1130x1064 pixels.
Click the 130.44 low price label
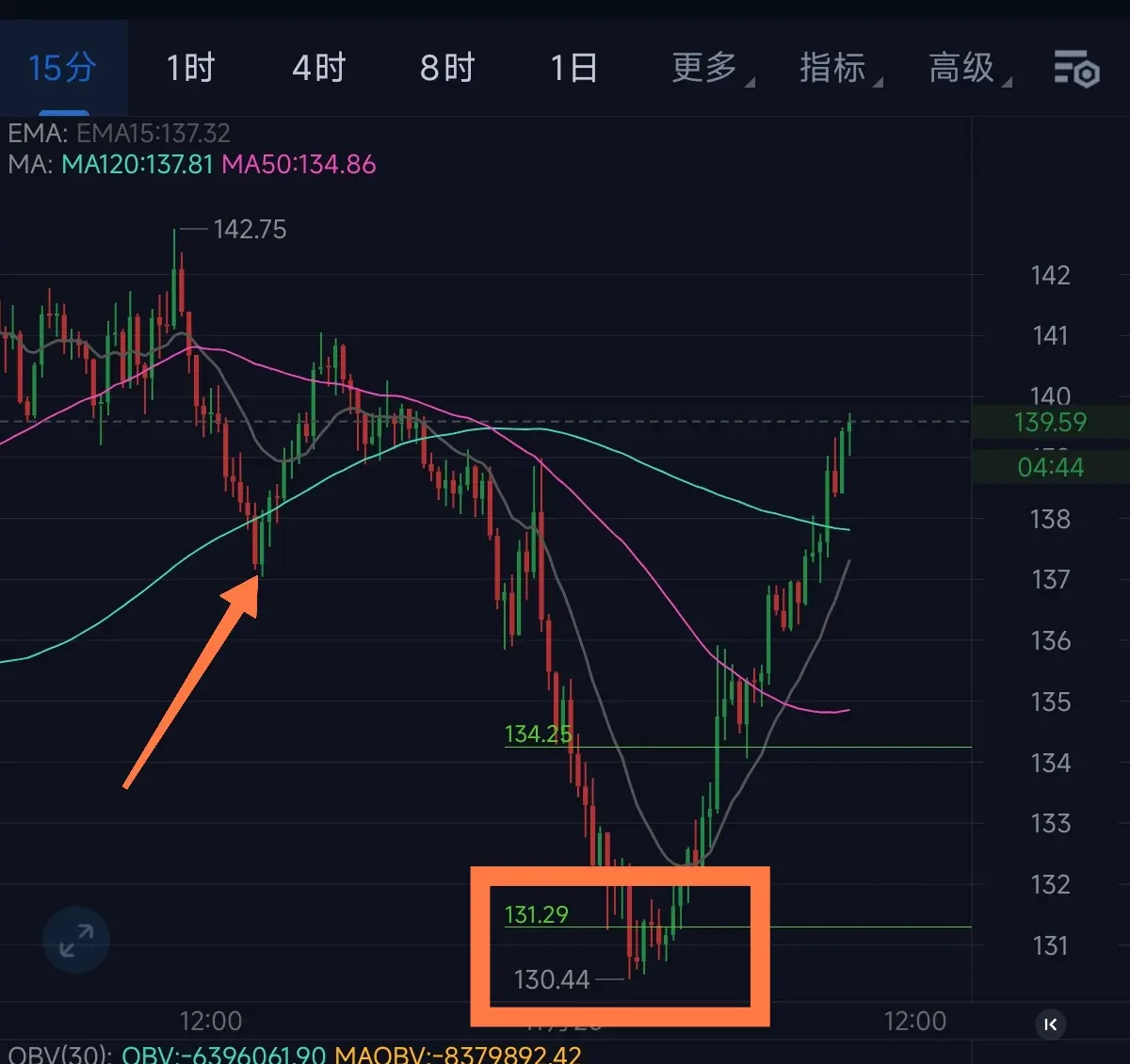coord(552,979)
